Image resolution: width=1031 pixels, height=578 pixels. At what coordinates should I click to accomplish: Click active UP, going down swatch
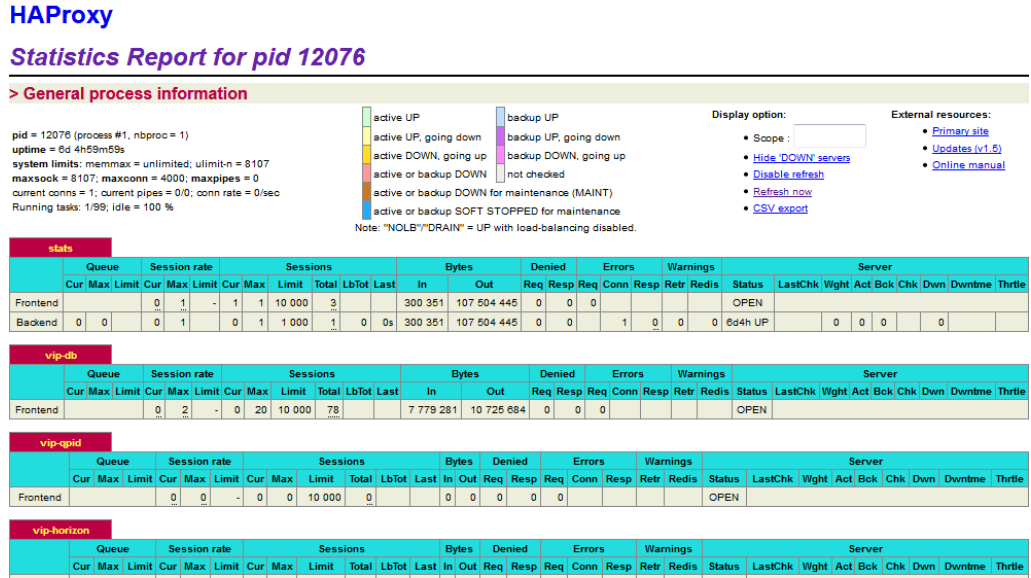366,136
